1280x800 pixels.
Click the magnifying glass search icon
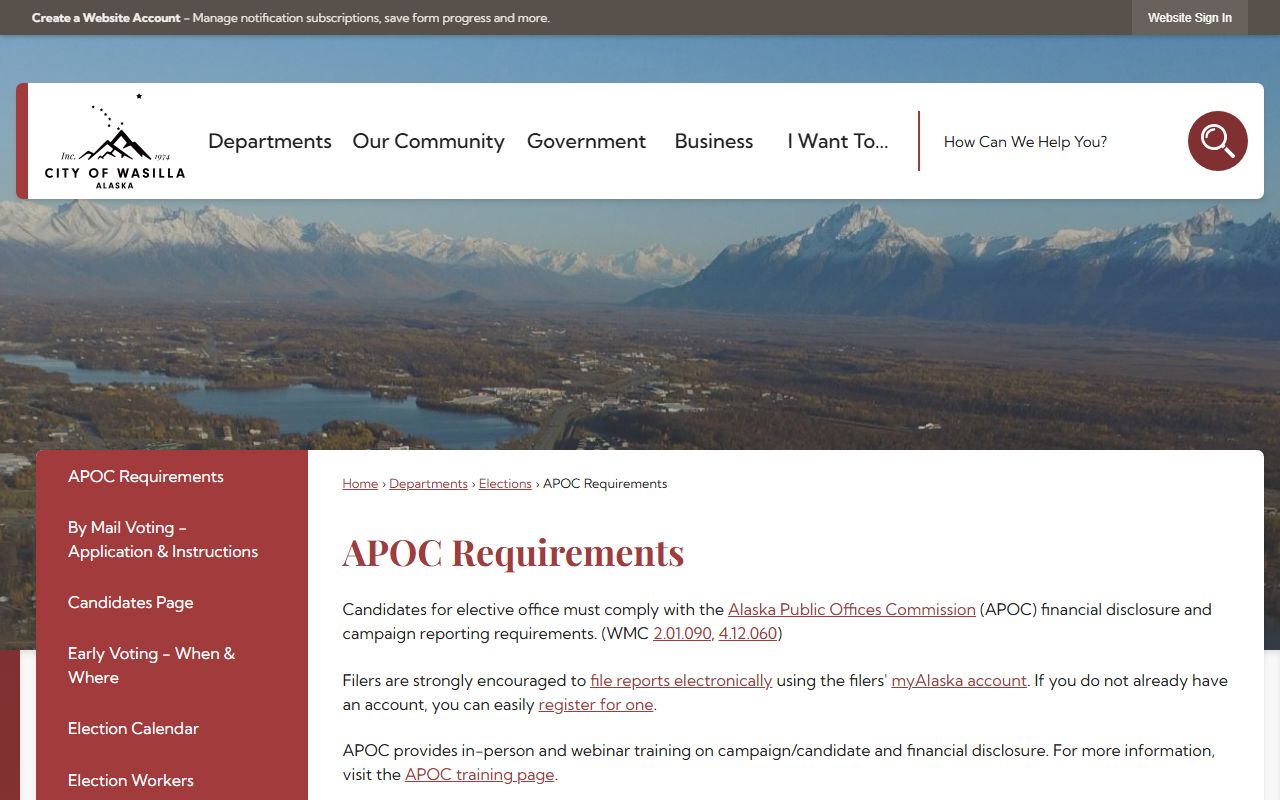click(1217, 141)
